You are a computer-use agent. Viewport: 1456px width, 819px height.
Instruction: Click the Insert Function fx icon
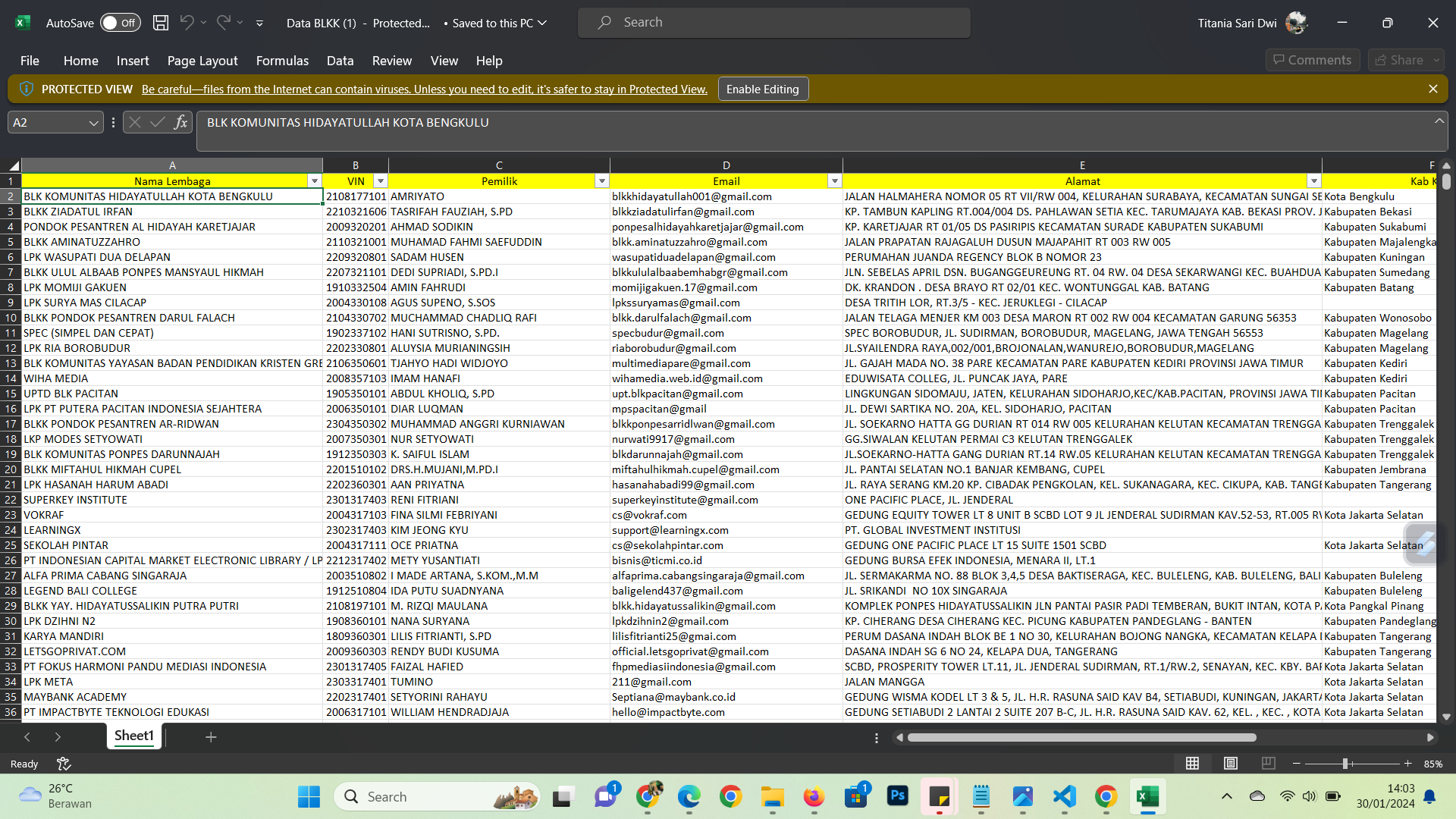[x=180, y=122]
